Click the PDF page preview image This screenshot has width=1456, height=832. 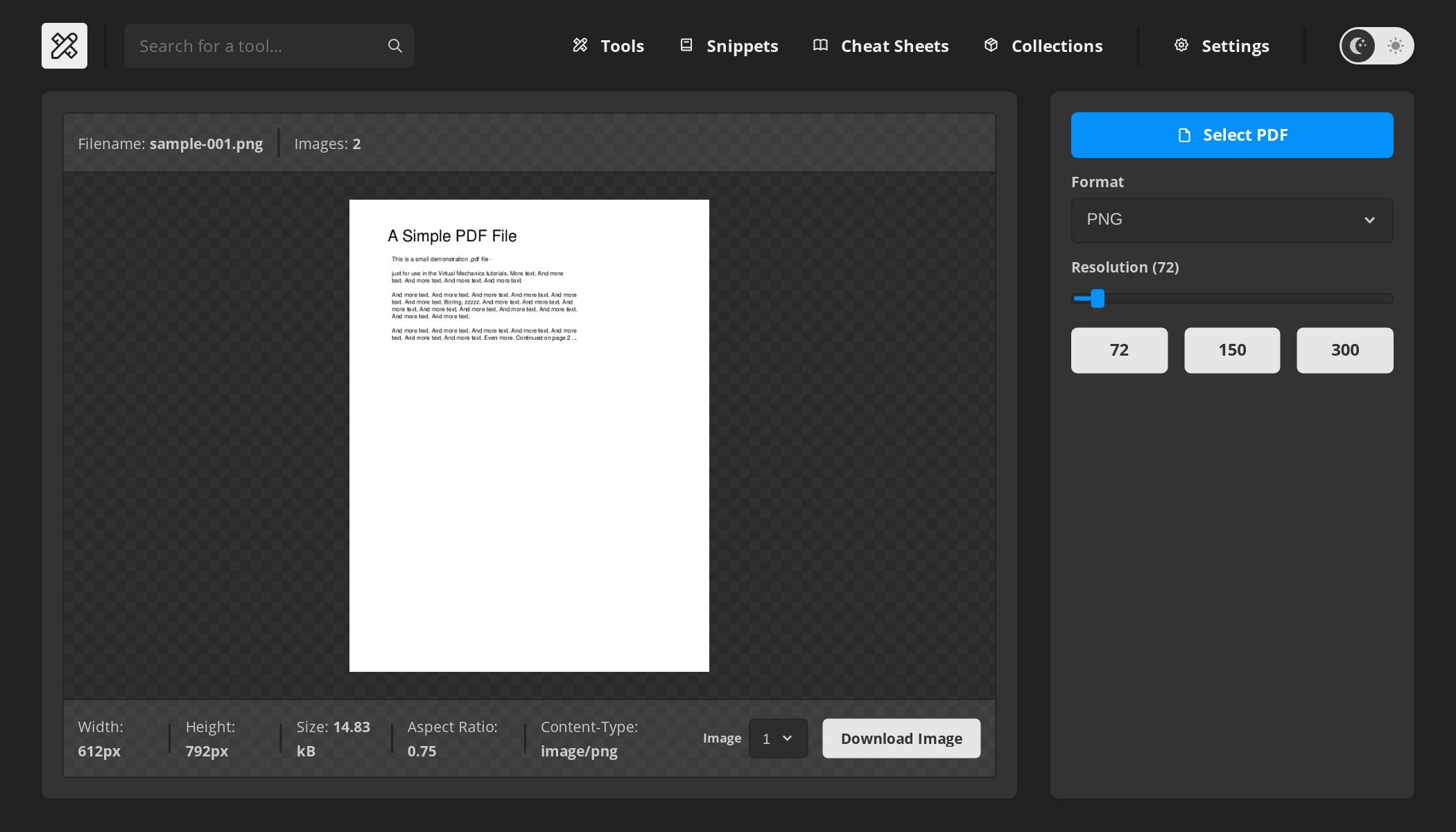click(x=529, y=435)
